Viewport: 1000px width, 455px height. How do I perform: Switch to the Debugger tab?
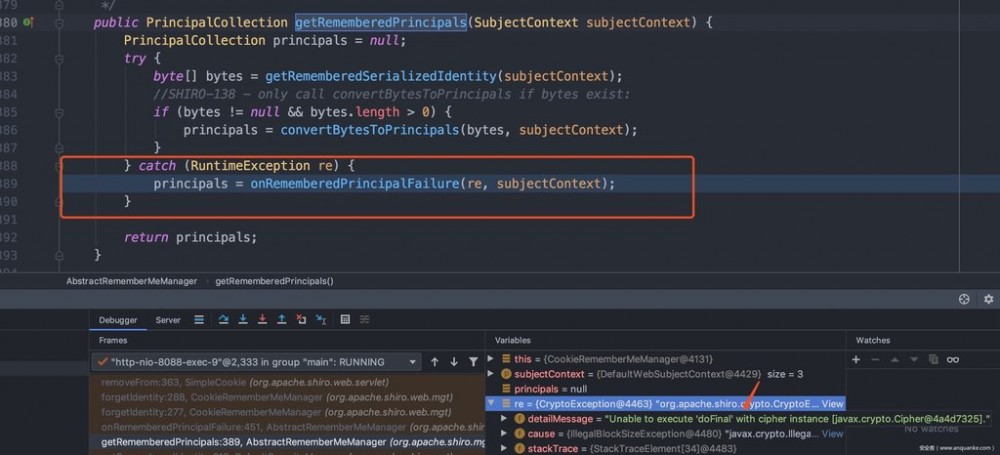click(x=118, y=320)
